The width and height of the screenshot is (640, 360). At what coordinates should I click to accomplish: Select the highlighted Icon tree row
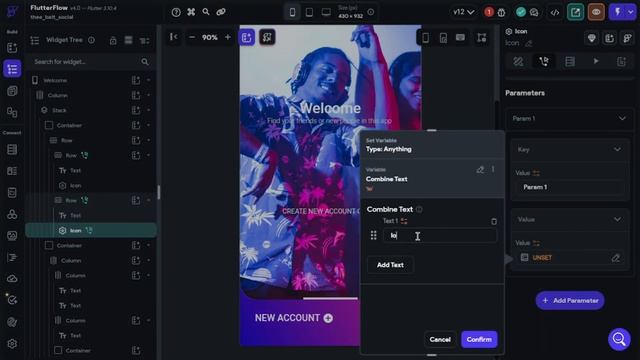pyautogui.click(x=91, y=231)
